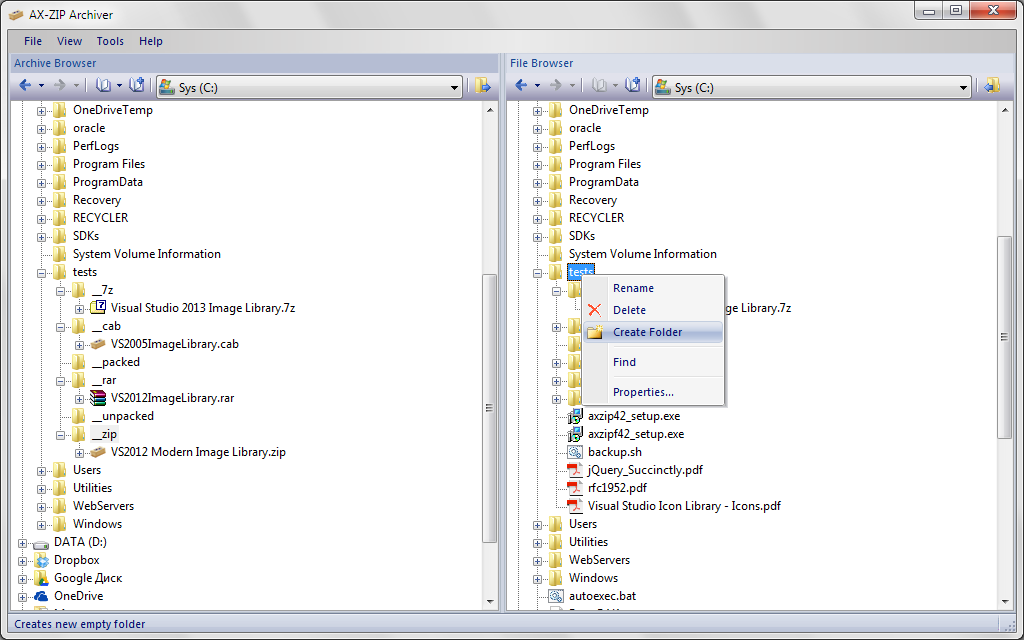Click the Google Диск icon
This screenshot has width=1024, height=640.
point(41,578)
